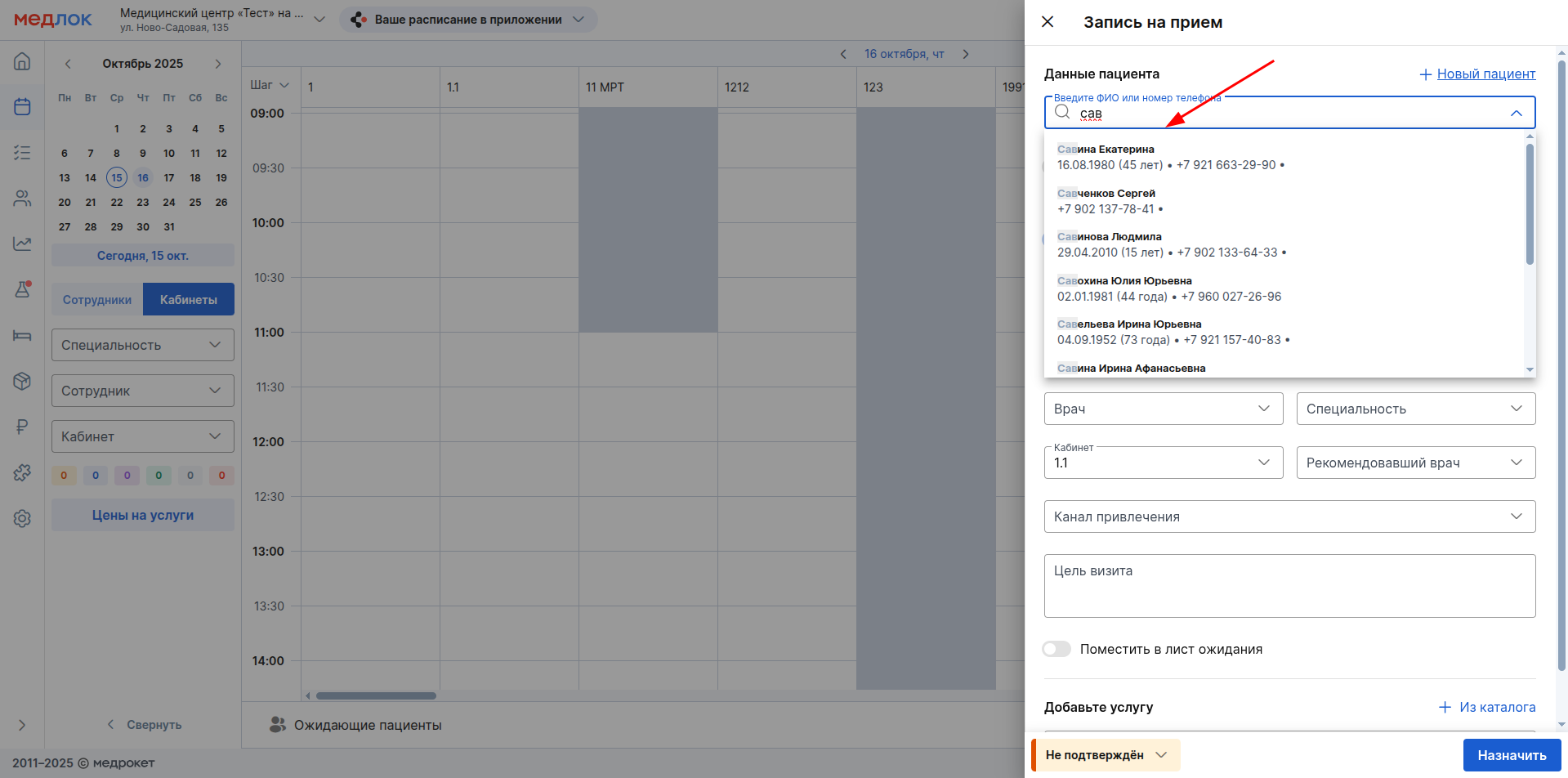Click the patients people icon in sidebar

pos(22,199)
